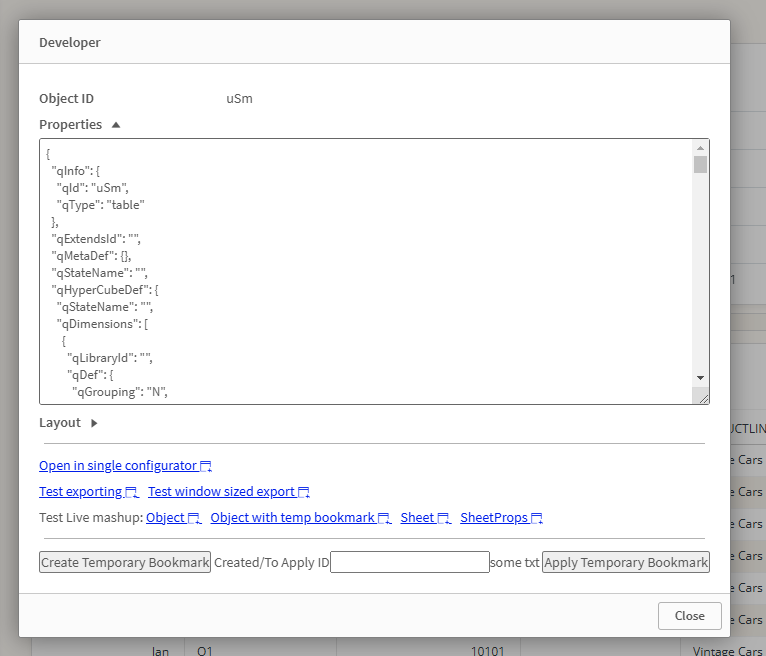This screenshot has width=766, height=656.
Task: Click the "qInfo" line
Action: point(76,170)
